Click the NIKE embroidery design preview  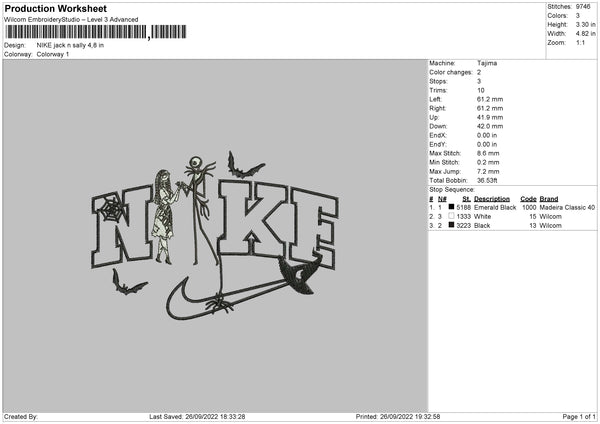tap(215, 236)
